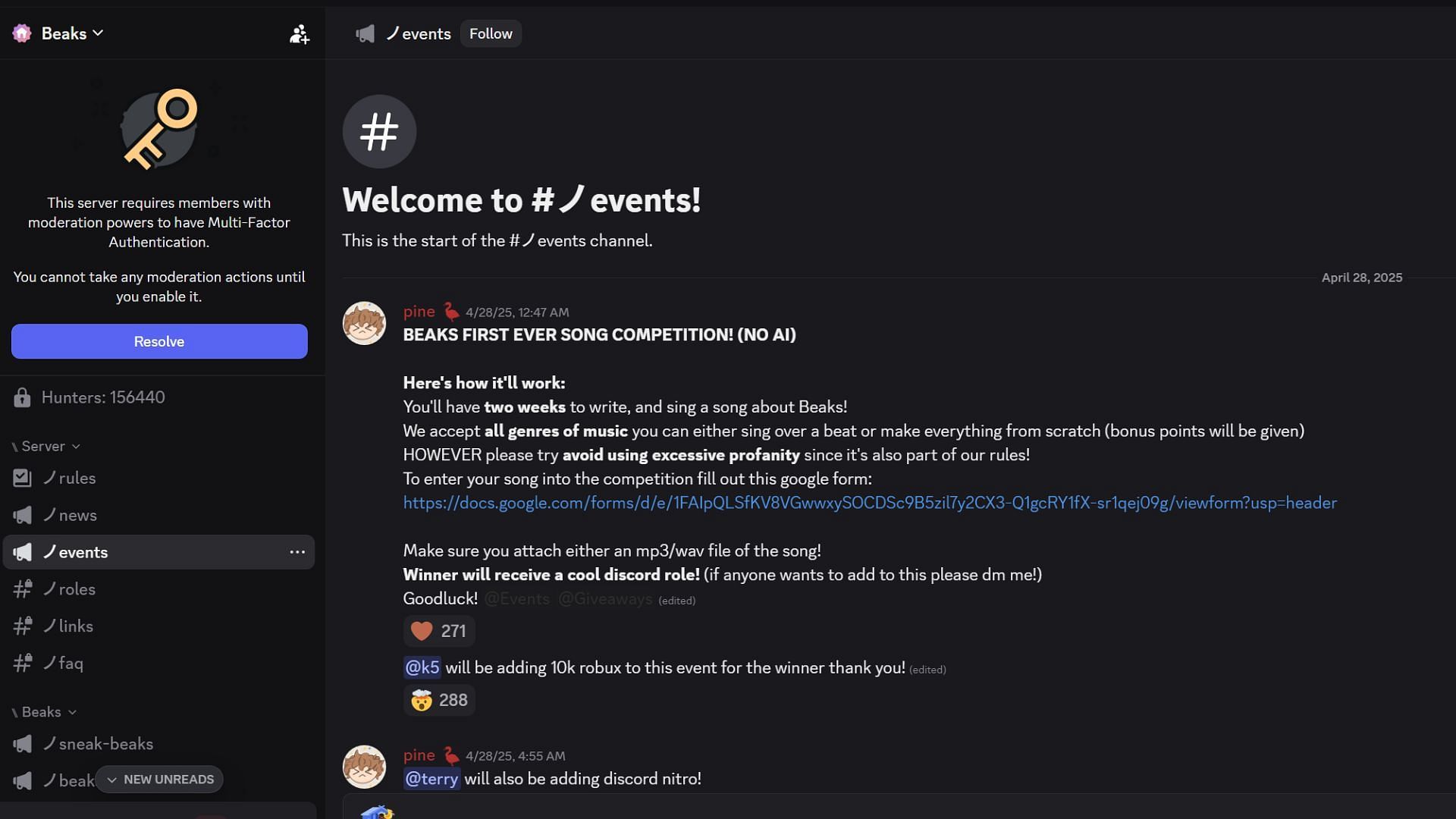Toggle the mind-blown reaction with 288
This screenshot has width=1456, height=819.
click(439, 700)
